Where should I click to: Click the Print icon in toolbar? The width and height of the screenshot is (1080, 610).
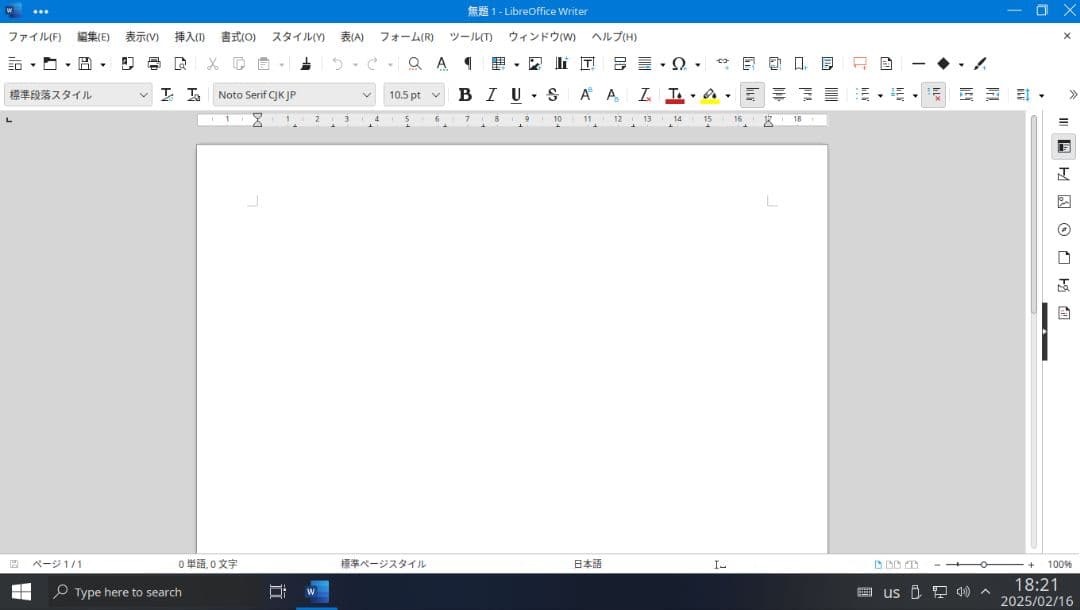(x=154, y=64)
